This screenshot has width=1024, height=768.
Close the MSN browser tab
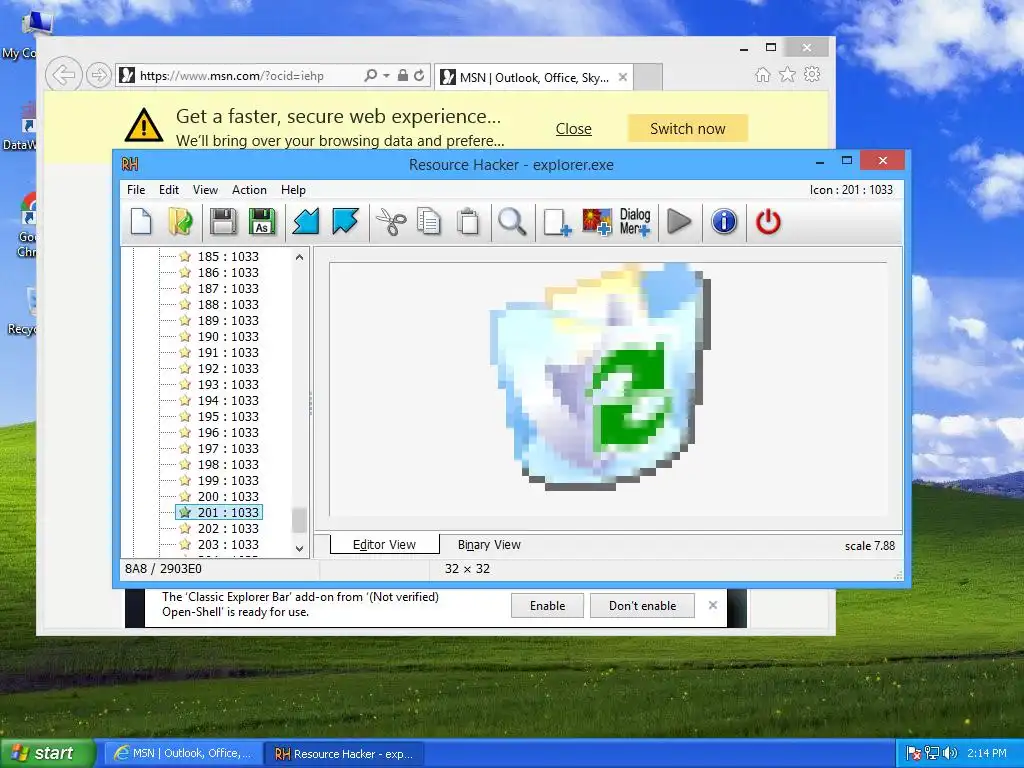(623, 77)
